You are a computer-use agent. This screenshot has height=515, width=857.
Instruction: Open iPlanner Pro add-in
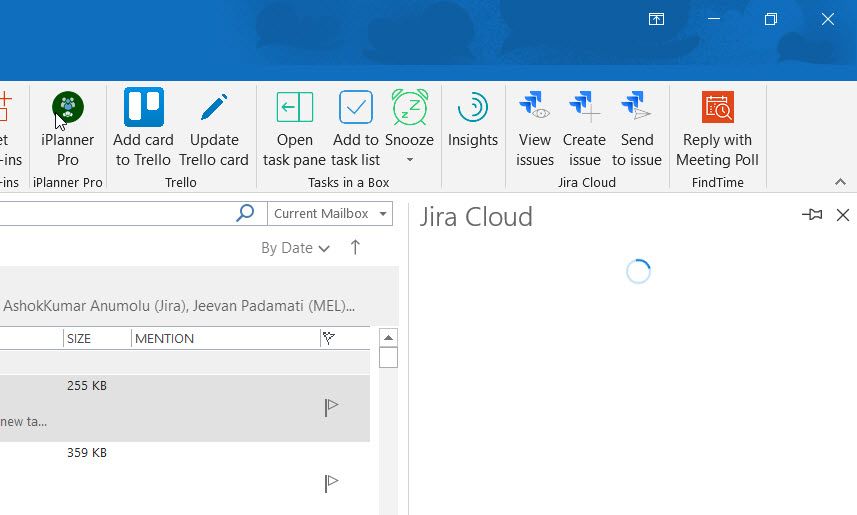click(x=68, y=129)
